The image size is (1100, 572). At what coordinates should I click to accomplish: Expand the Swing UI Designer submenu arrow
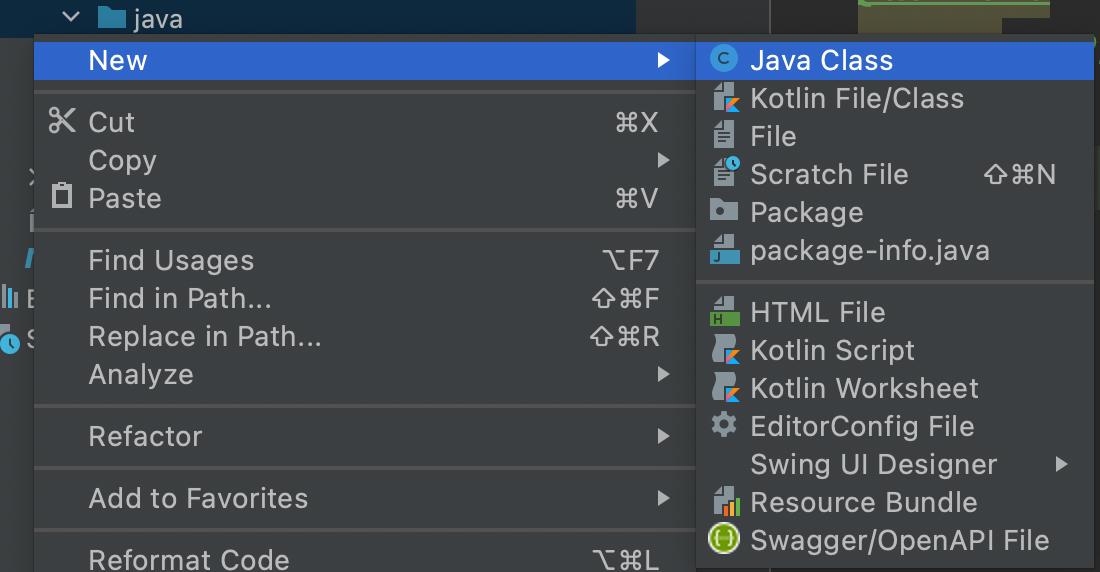coord(1061,464)
